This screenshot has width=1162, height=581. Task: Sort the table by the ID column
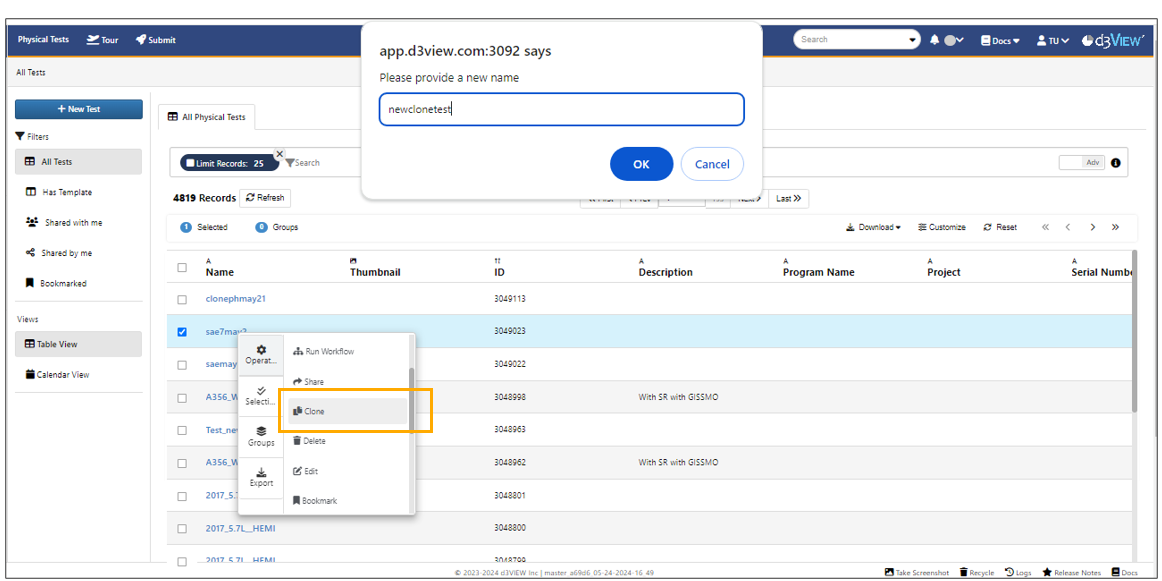click(499, 272)
